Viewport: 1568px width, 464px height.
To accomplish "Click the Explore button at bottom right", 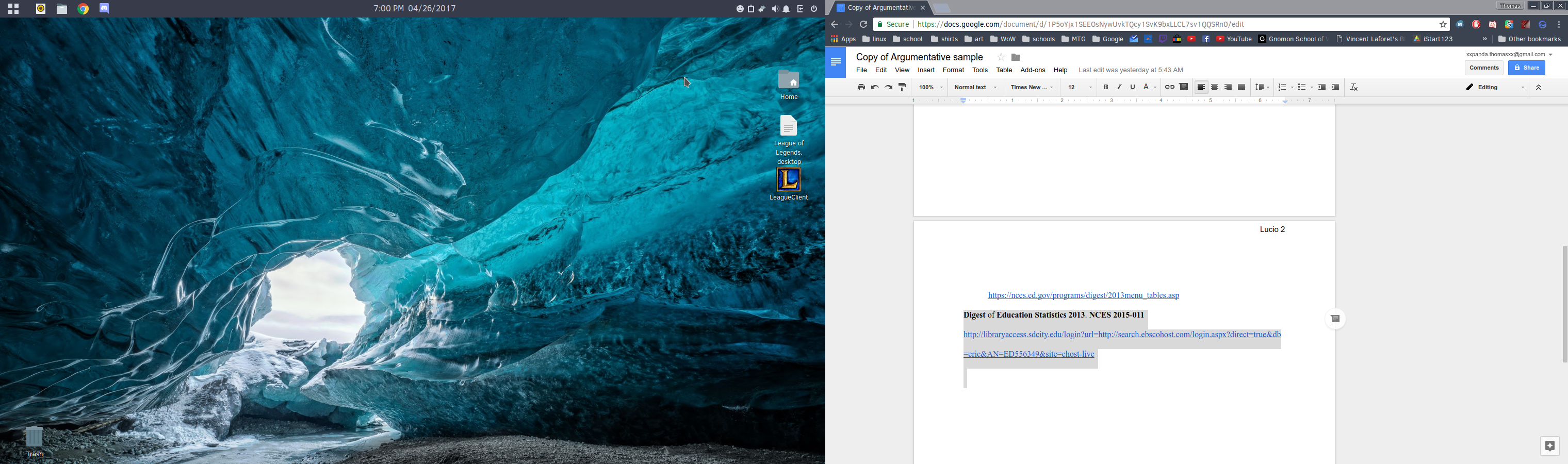I will [x=1550, y=446].
